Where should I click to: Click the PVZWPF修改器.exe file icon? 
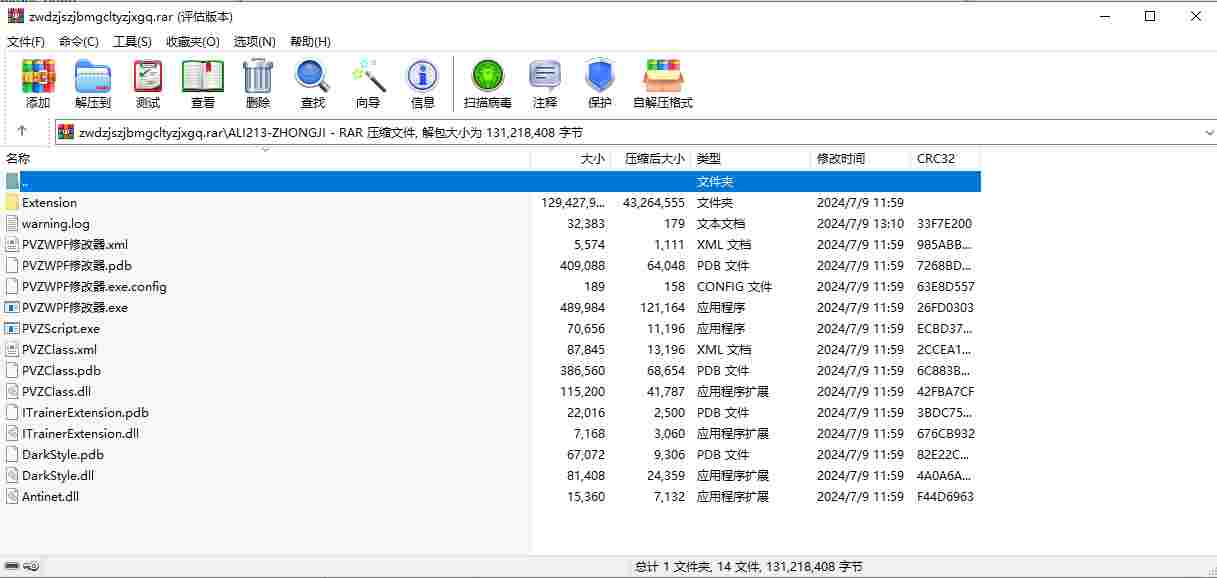tap(12, 307)
